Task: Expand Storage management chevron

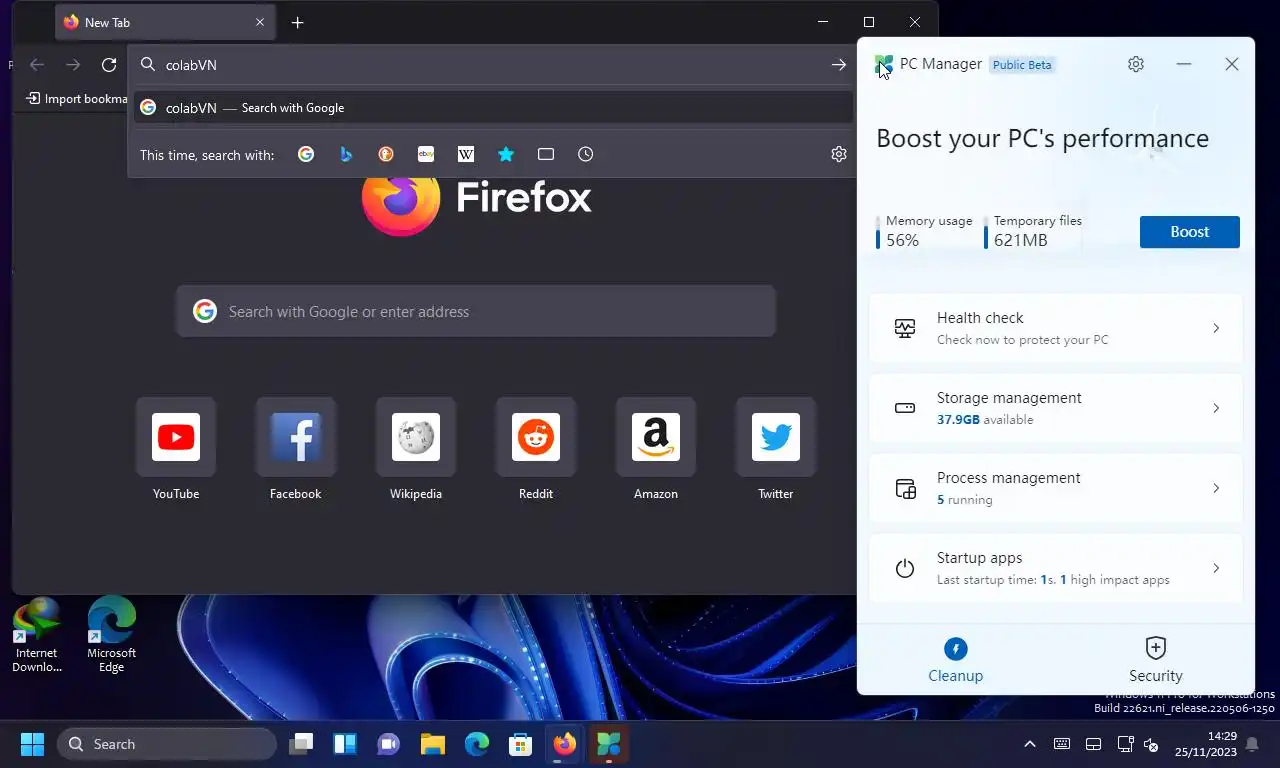Action: (1216, 408)
